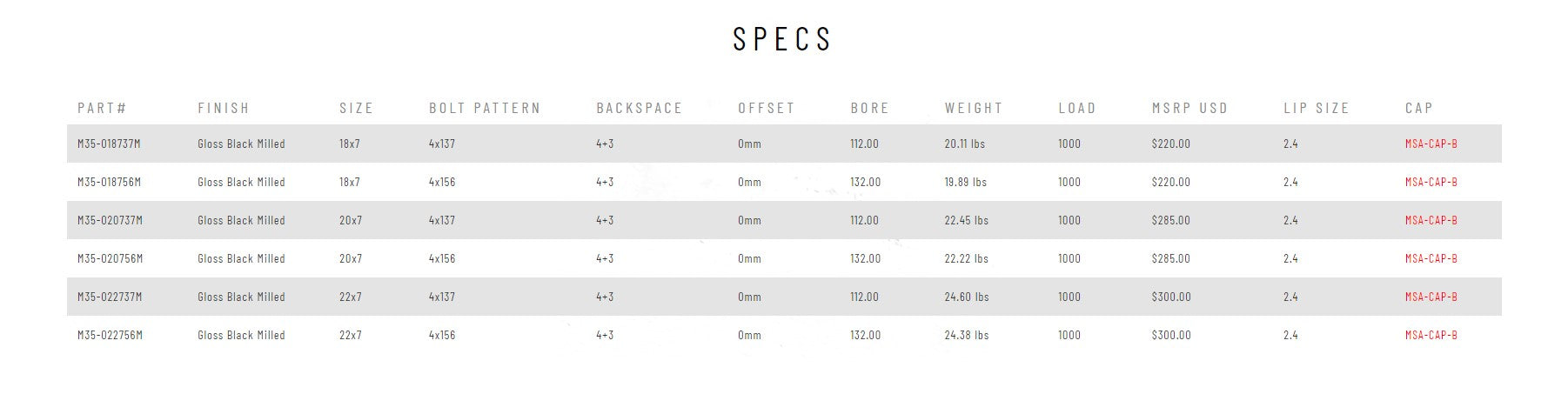This screenshot has width=1568, height=394.
Task: Open MSA-CAP-B link in M35-018756M row
Action: (1431, 182)
